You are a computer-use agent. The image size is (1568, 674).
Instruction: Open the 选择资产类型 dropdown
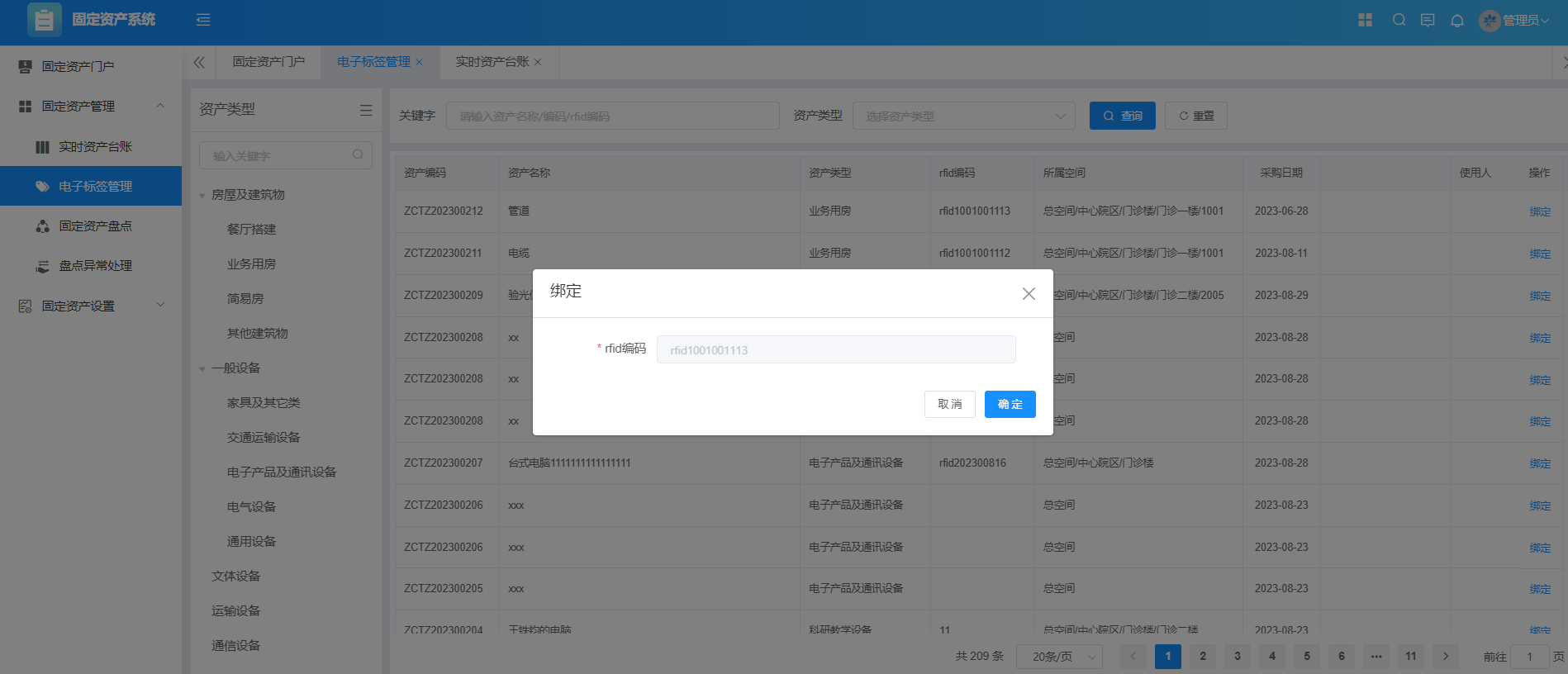(963, 116)
